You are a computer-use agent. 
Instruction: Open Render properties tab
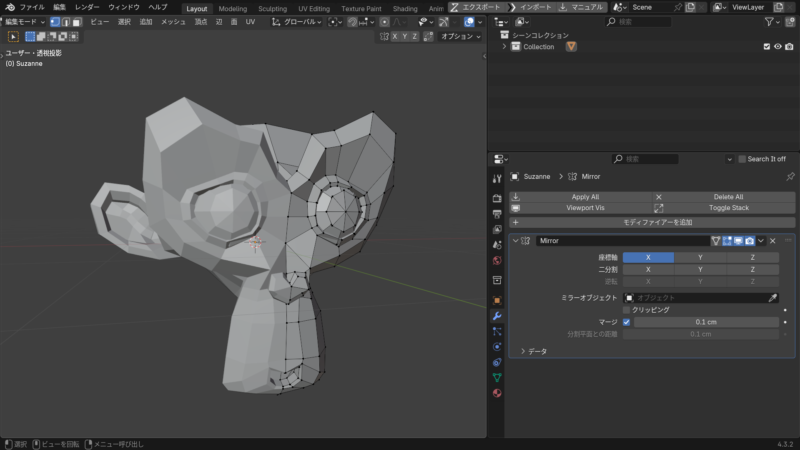pyautogui.click(x=497, y=198)
